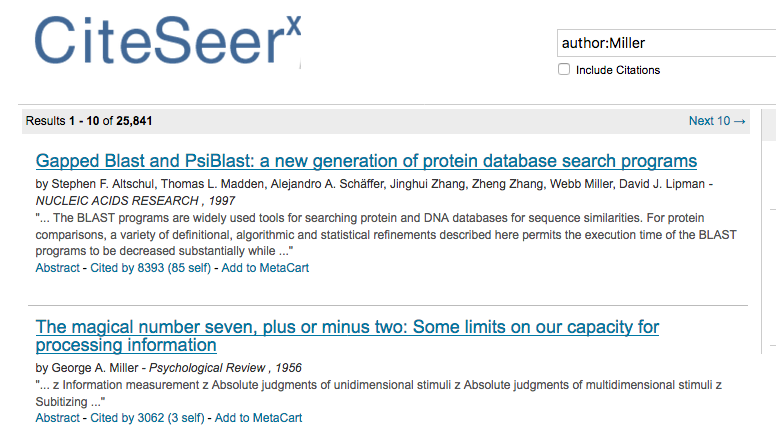The height and width of the screenshot is (432, 776).
Task: Add magical number seven paper to MetaCart
Action: pyautogui.click(x=258, y=418)
